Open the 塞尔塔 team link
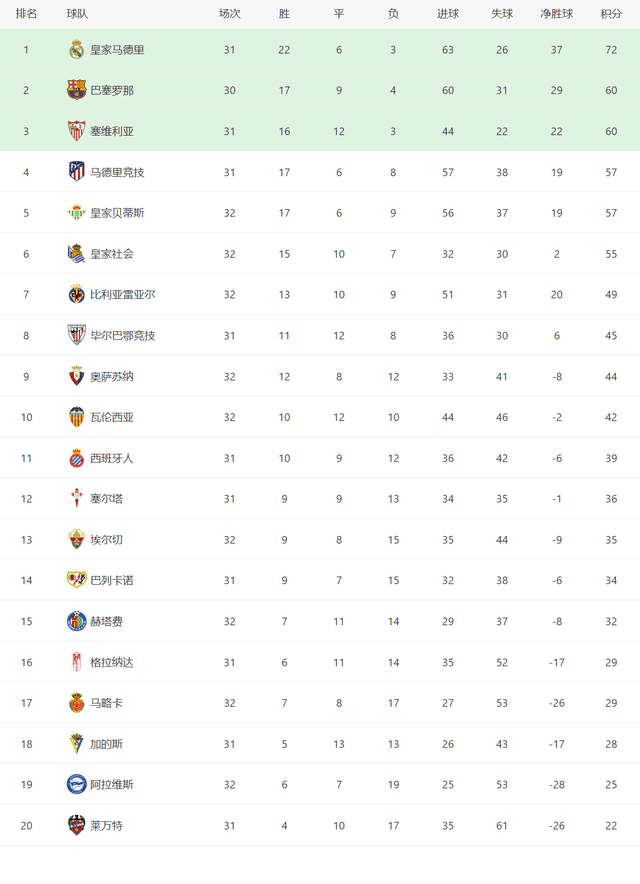This screenshot has height=884, width=640. (x=107, y=499)
